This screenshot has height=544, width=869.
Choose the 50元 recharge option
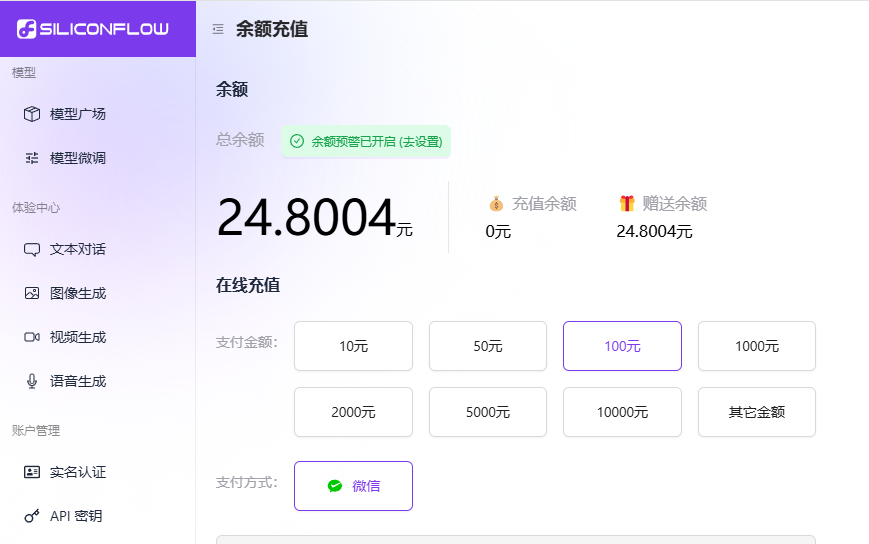488,346
